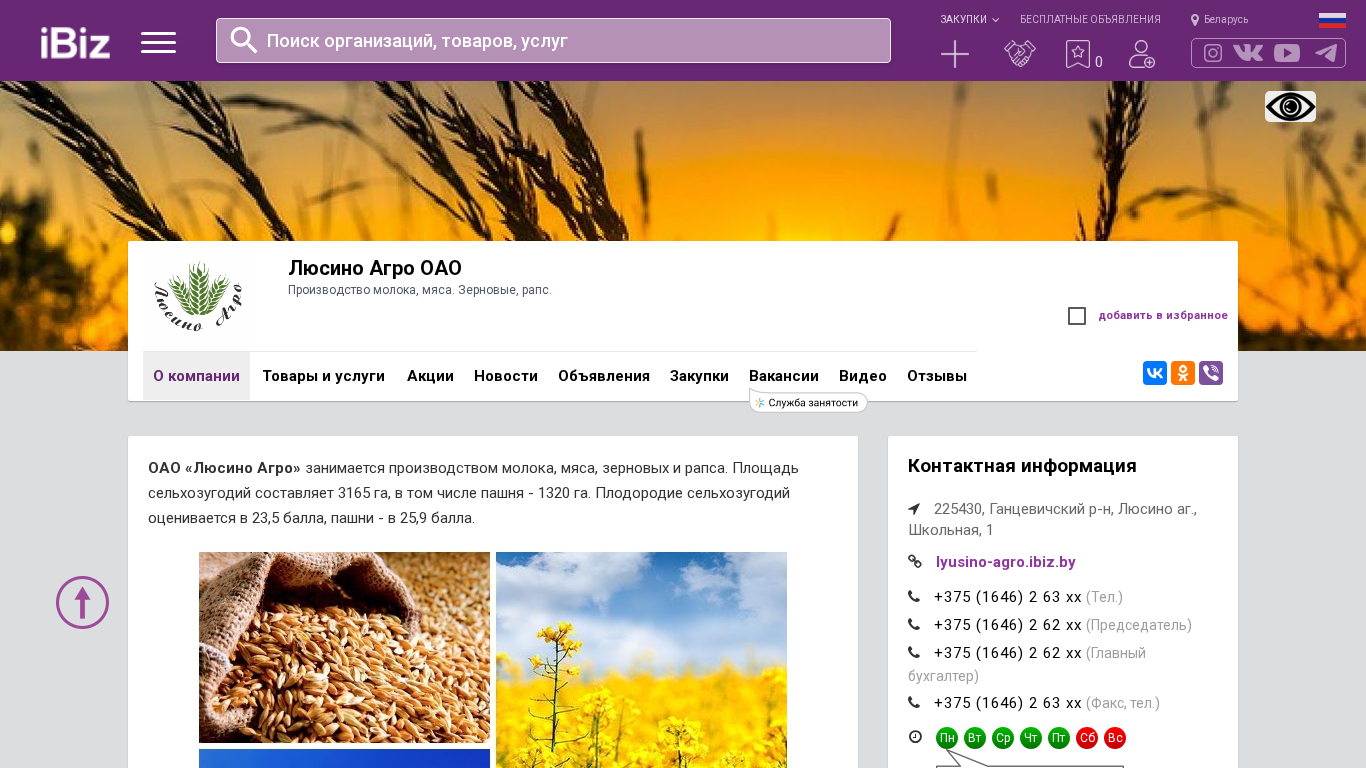Screen dimensions: 1366x768
Task: Open iBiz VK page in header
Action: [x=1248, y=53]
